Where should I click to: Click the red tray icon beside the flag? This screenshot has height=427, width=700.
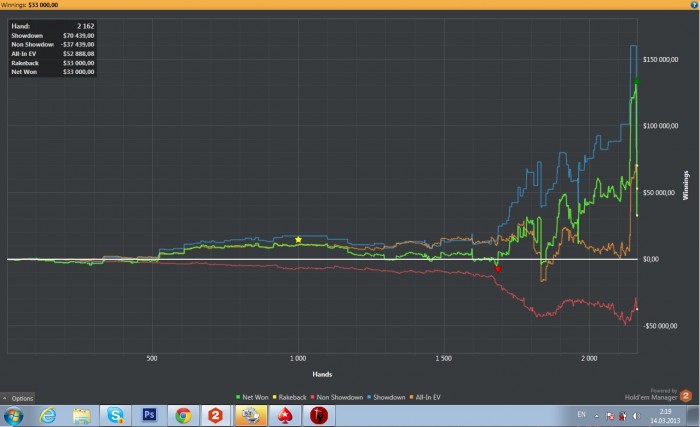(x=622, y=416)
